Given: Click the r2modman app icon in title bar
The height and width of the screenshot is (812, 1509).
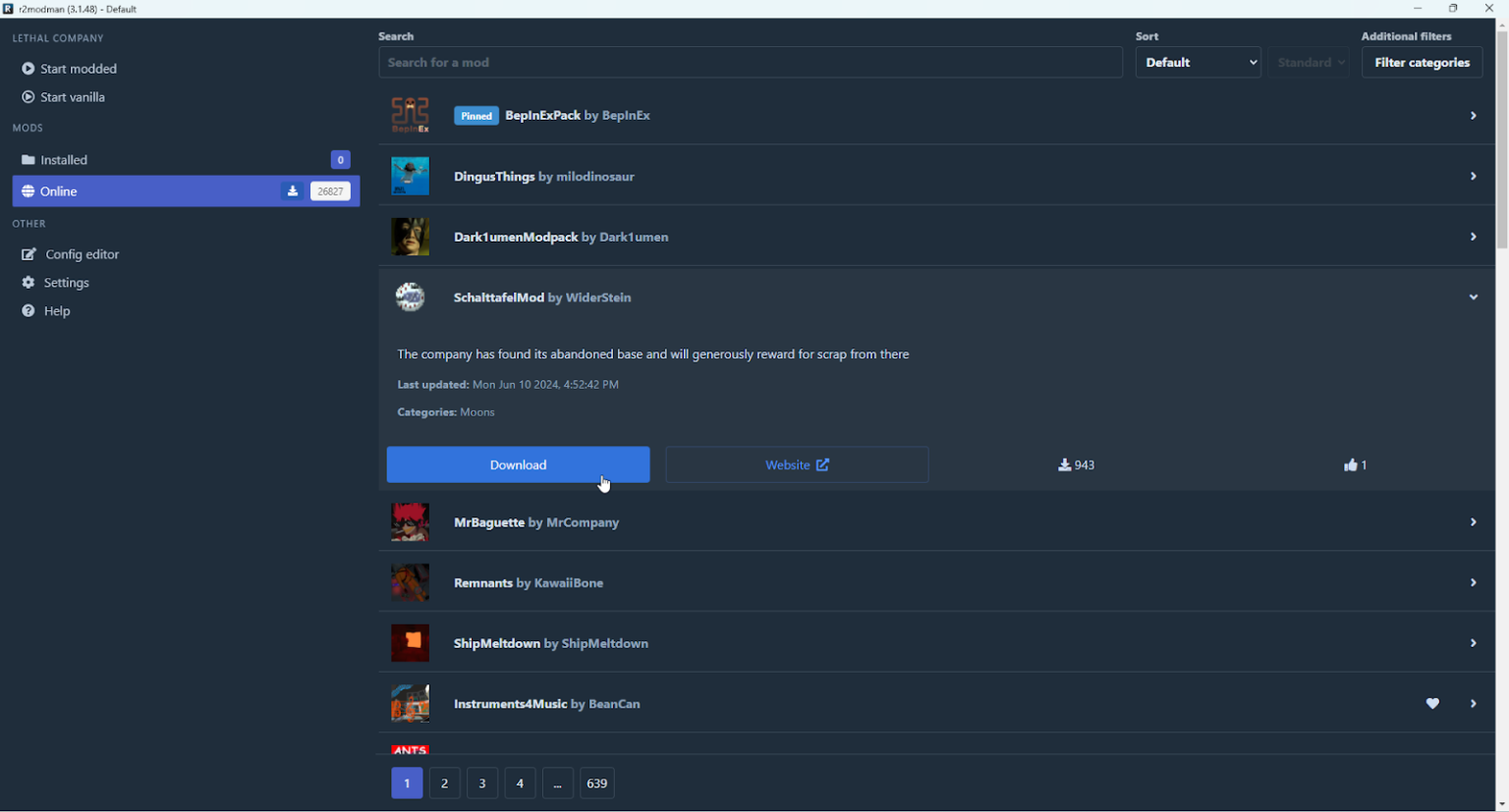Looking at the screenshot, I should (8, 9).
